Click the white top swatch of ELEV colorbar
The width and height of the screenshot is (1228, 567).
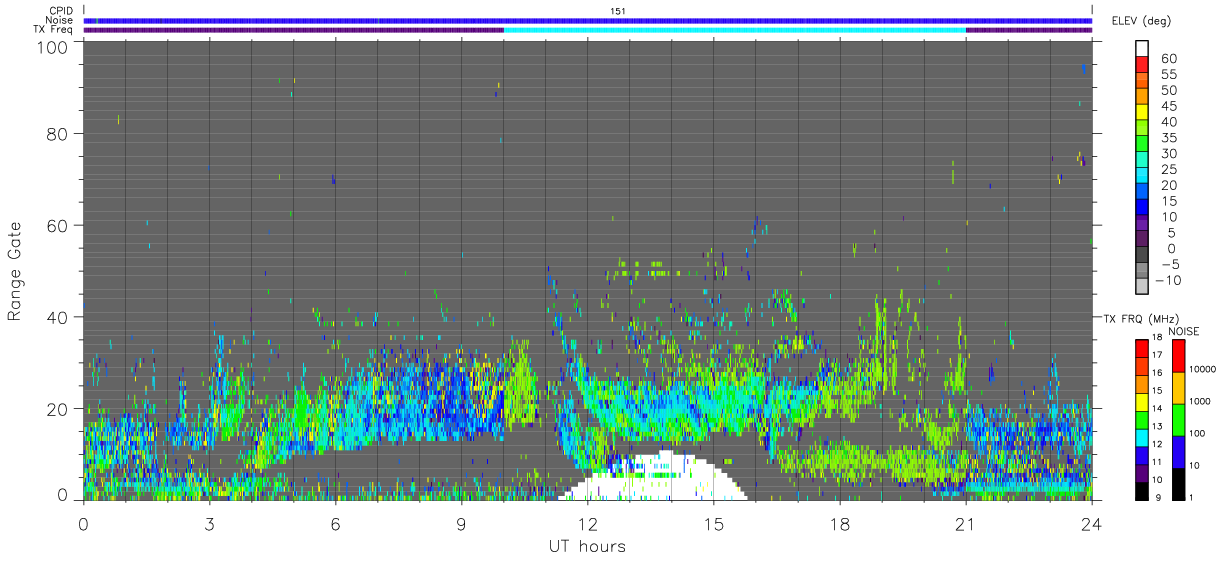coord(1142,50)
